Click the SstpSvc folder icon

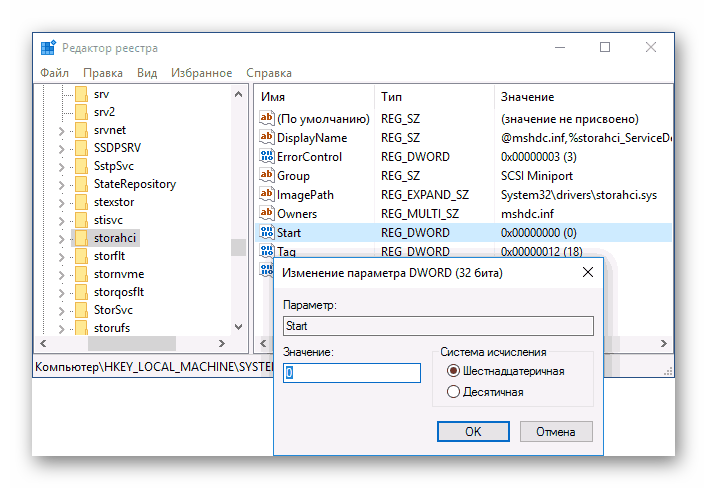click(x=82, y=166)
